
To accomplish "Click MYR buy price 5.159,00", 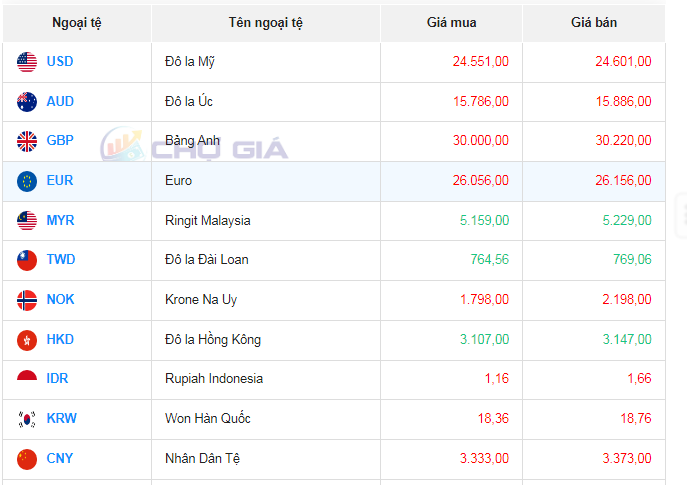I will pyautogui.click(x=484, y=220).
